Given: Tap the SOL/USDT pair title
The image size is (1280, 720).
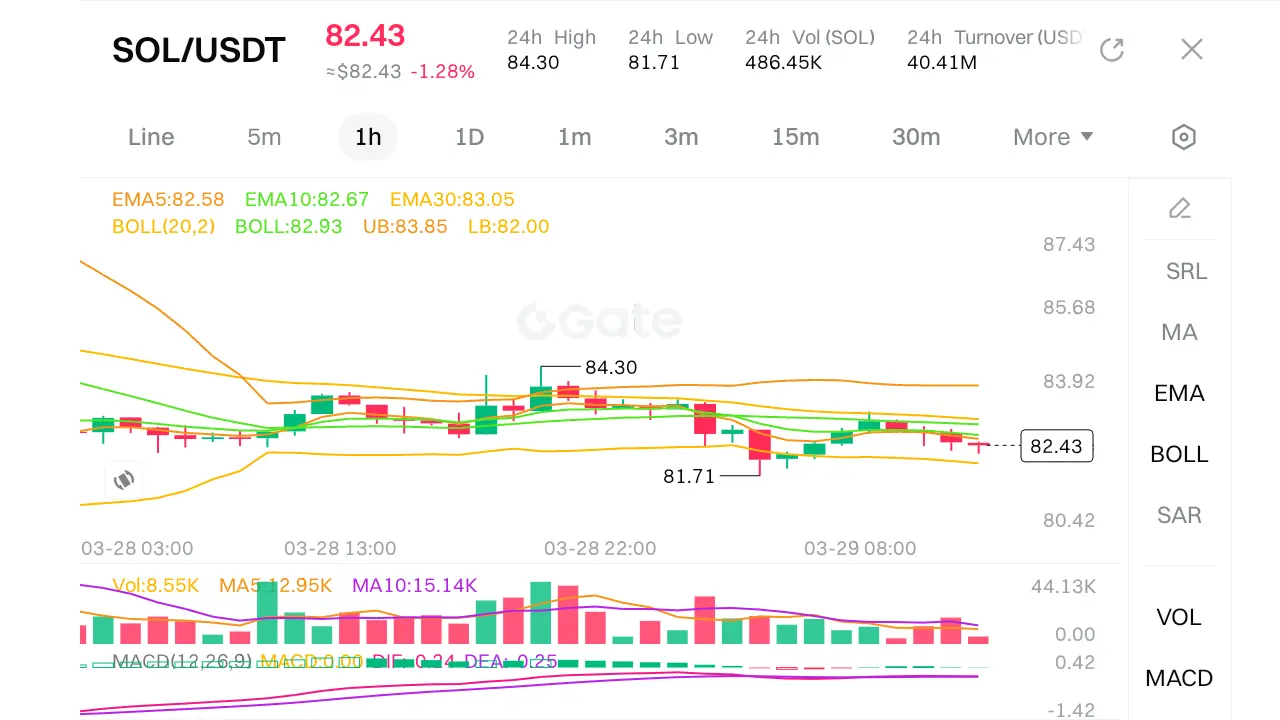Looking at the screenshot, I should click(199, 50).
